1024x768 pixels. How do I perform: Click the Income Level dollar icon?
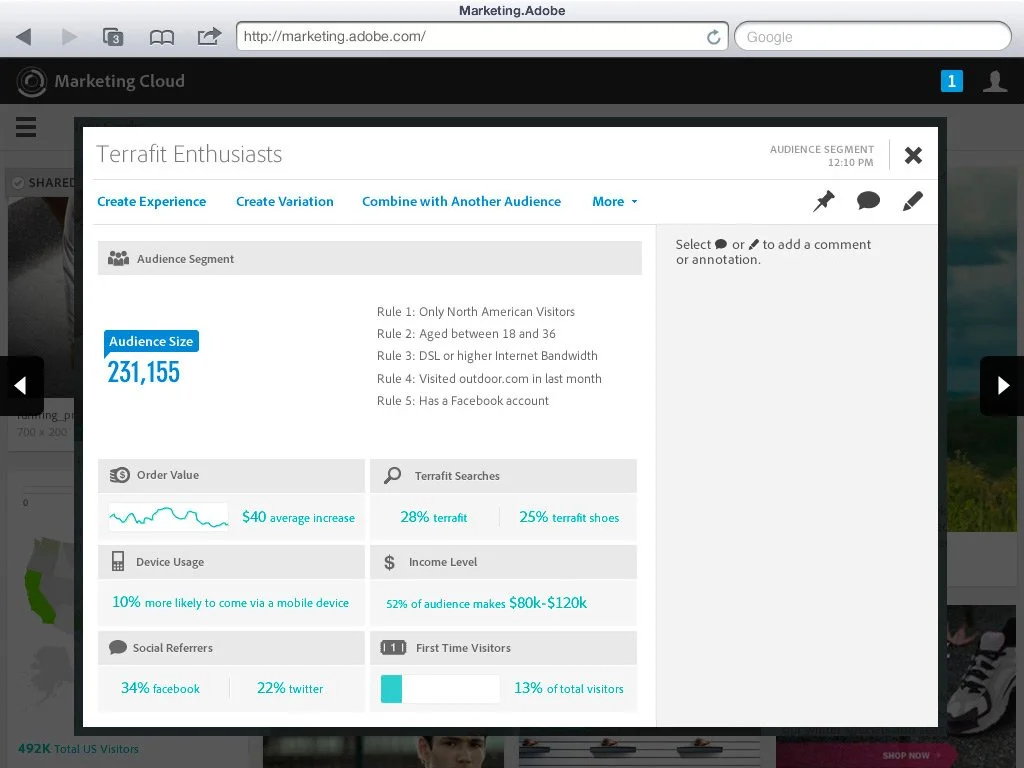point(389,562)
